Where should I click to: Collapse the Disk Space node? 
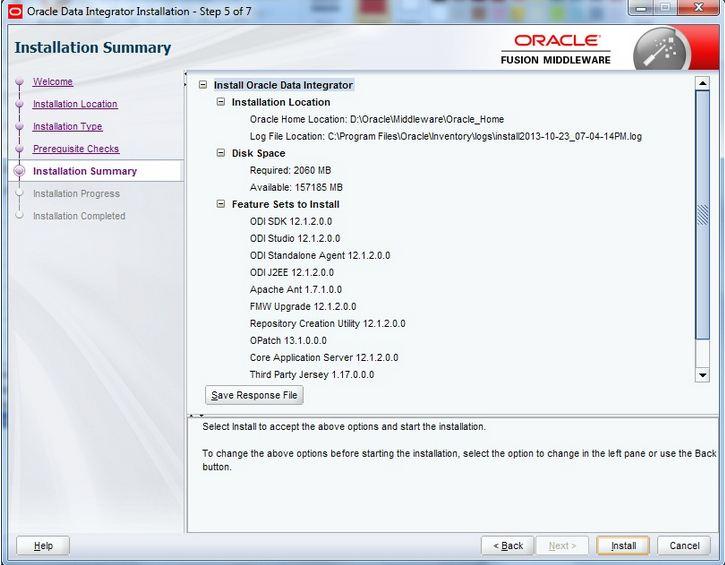221,153
